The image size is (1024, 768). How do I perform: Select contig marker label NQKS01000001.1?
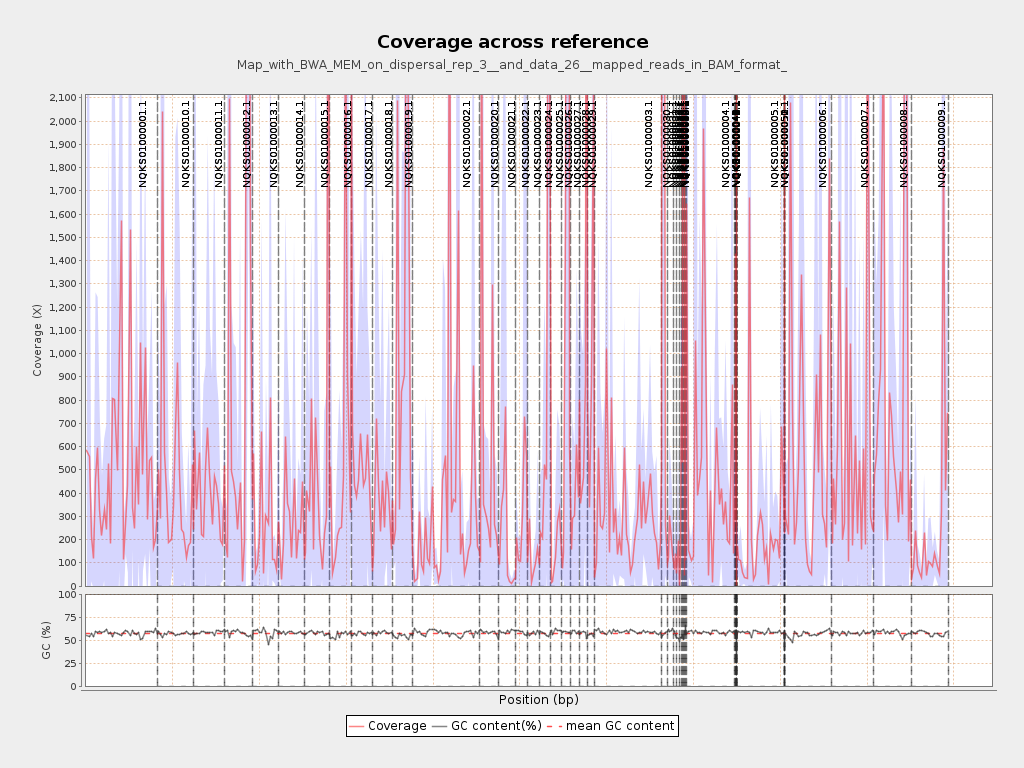click(143, 143)
